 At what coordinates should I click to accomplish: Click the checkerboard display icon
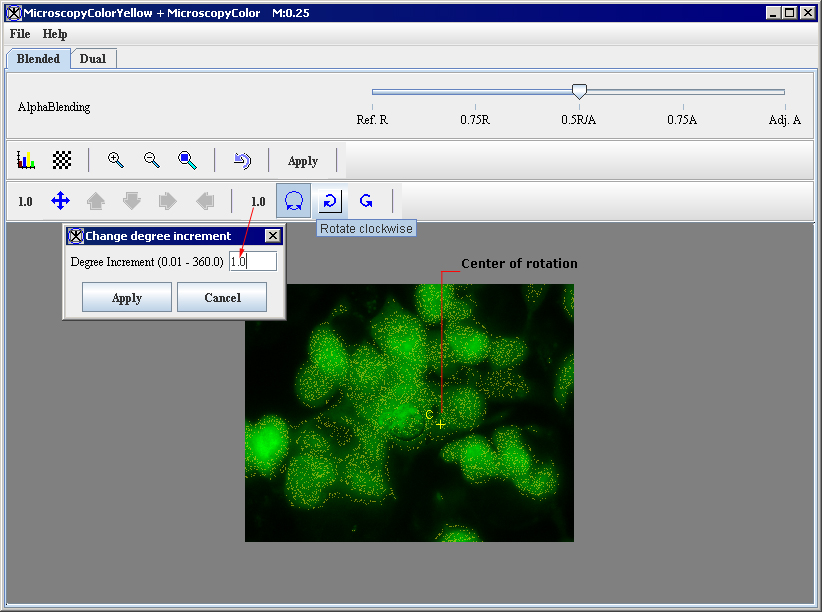coord(62,160)
